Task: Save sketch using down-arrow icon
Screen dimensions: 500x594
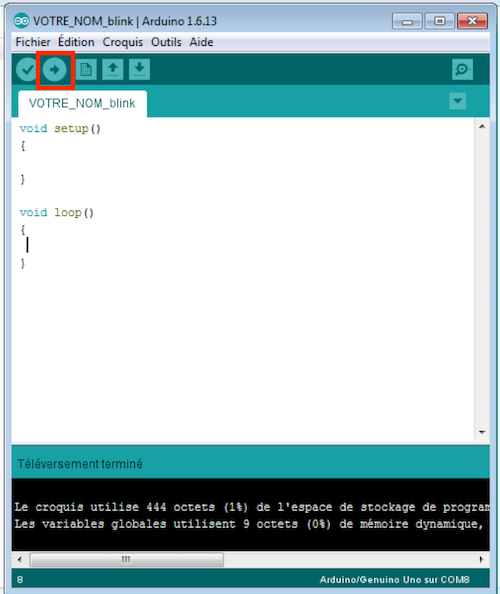Action: click(x=139, y=69)
